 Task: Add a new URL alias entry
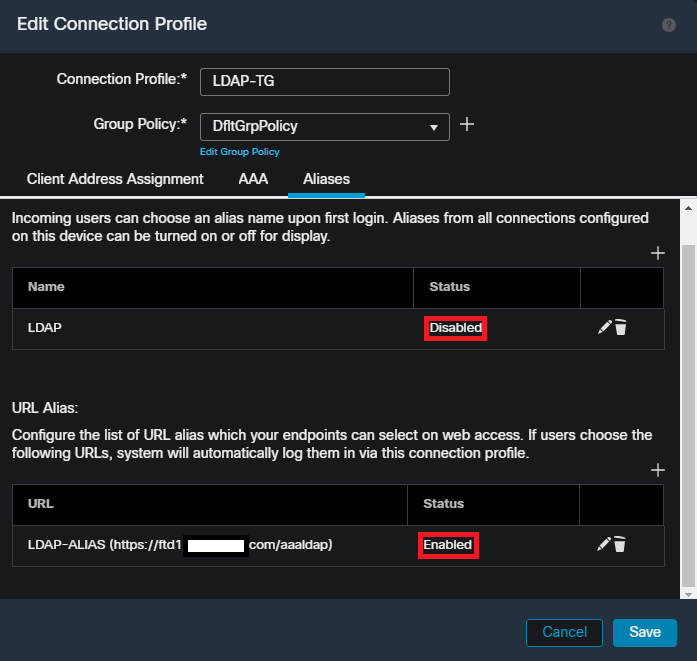(x=657, y=470)
